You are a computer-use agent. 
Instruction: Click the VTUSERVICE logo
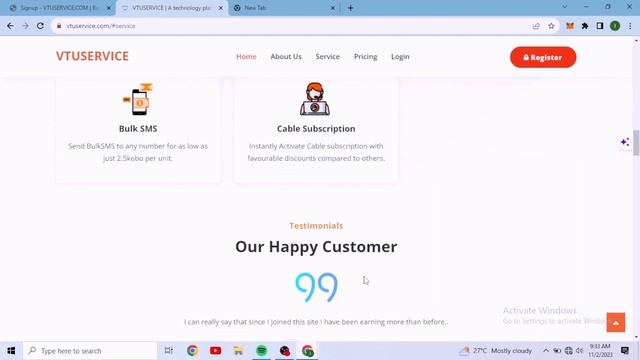click(x=92, y=56)
